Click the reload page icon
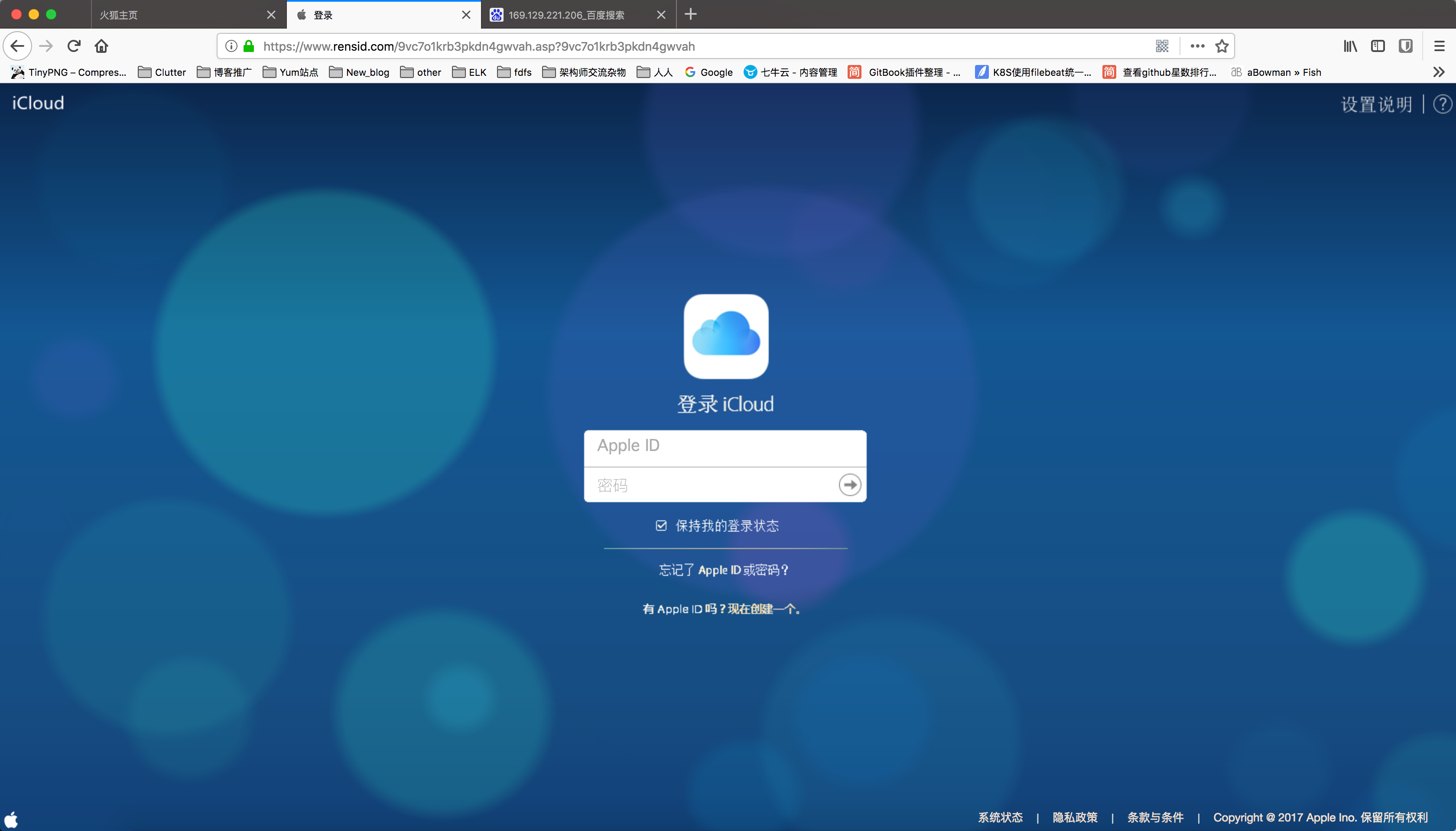 [x=74, y=45]
